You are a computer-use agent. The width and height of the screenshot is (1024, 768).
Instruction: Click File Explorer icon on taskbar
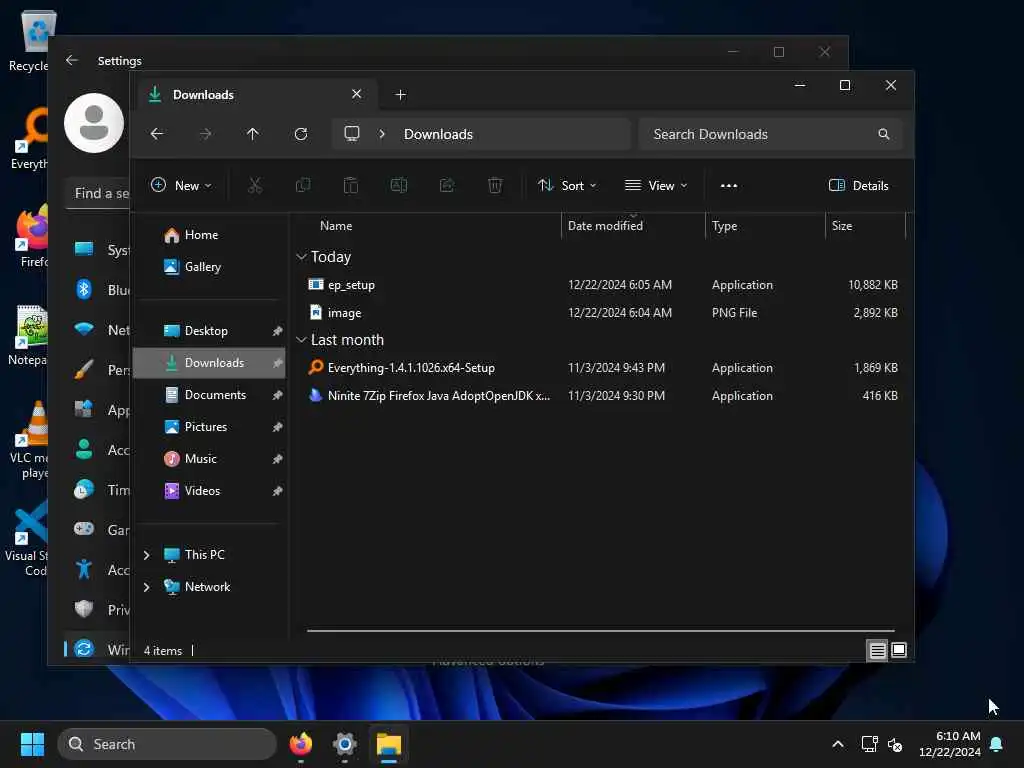[389, 744]
